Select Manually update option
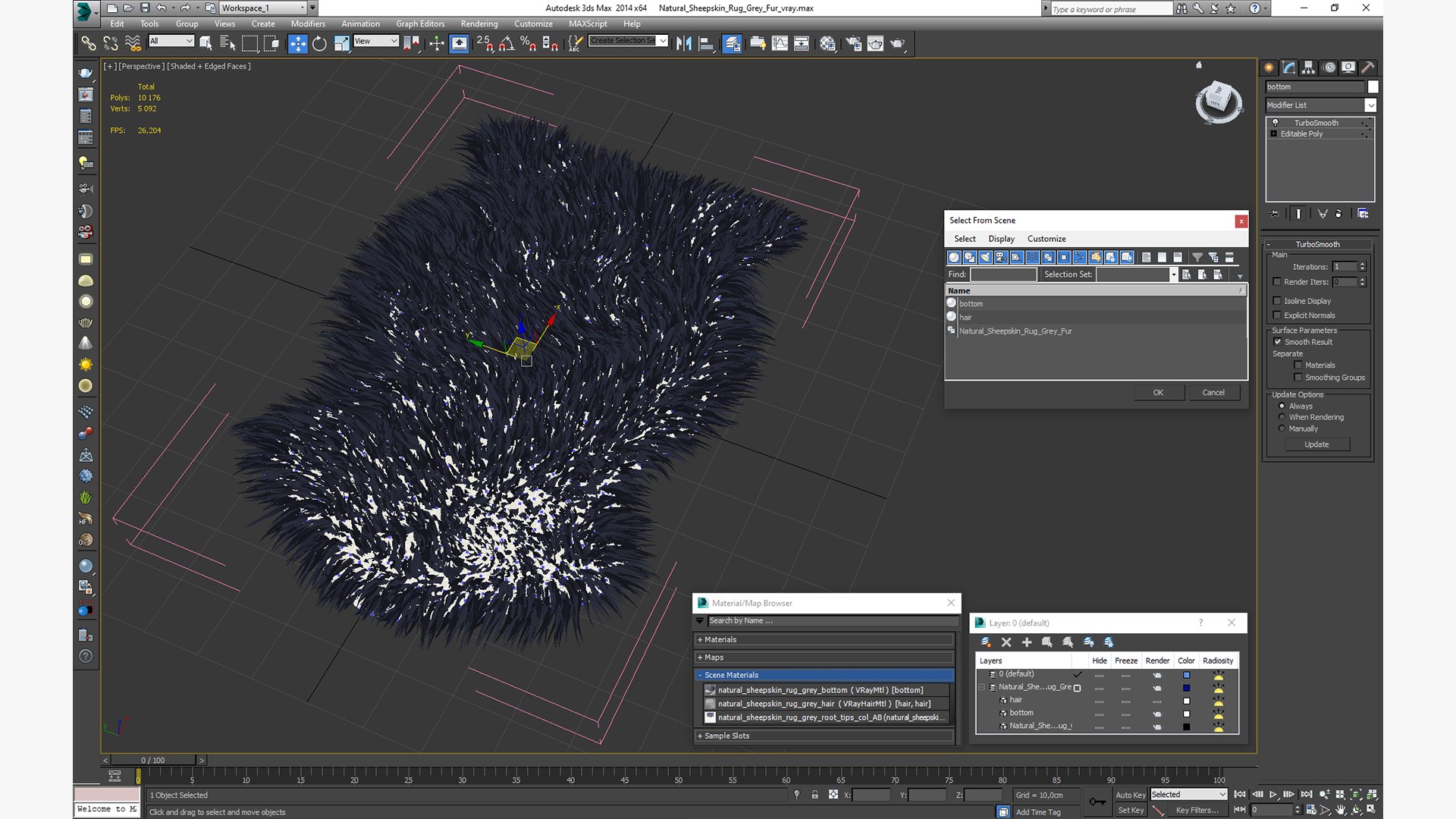Screen dimensions: 1456x819 (x=1282, y=428)
